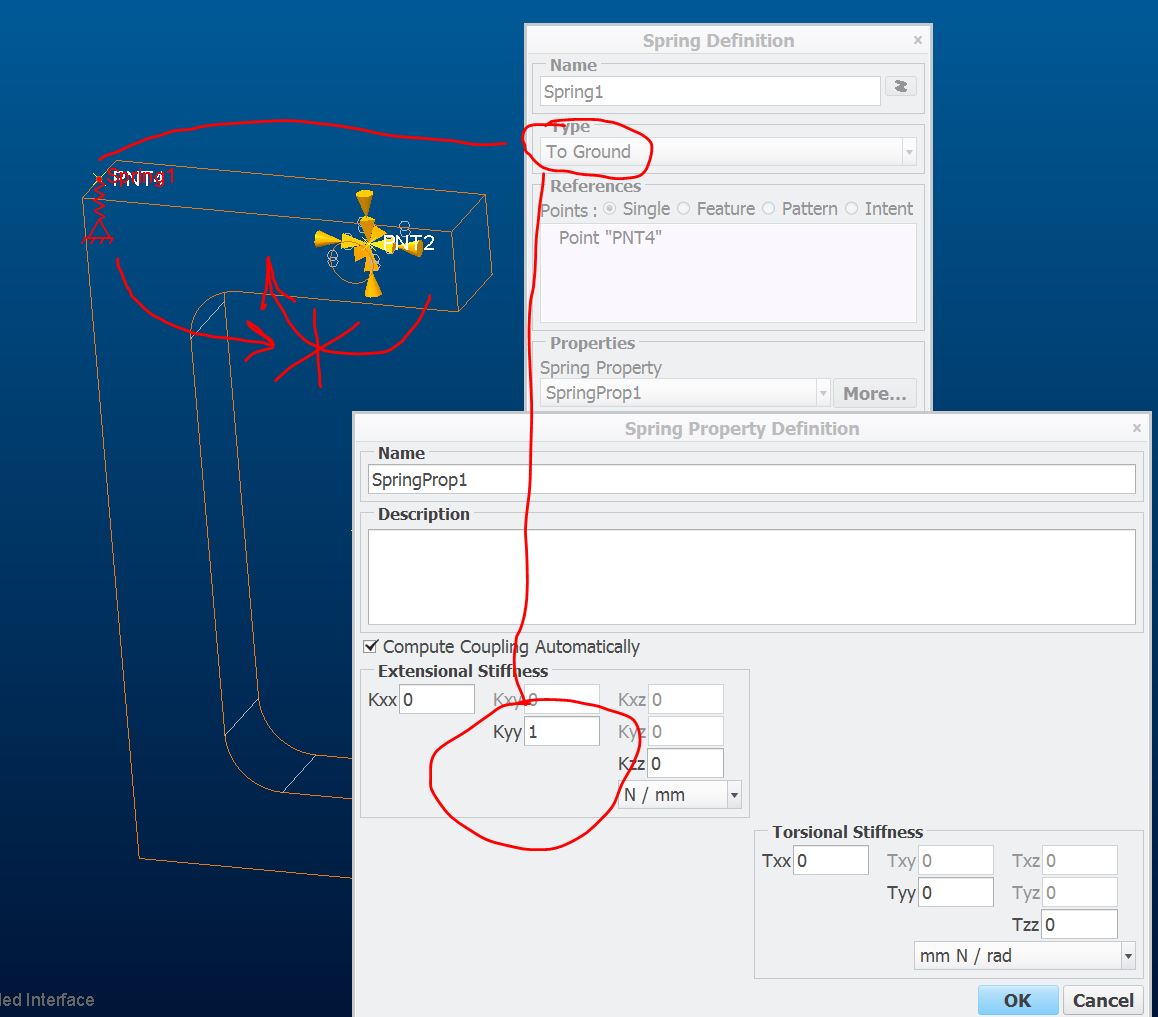Open the N / mm units dropdown
This screenshot has width=1158, height=1017.
click(679, 795)
